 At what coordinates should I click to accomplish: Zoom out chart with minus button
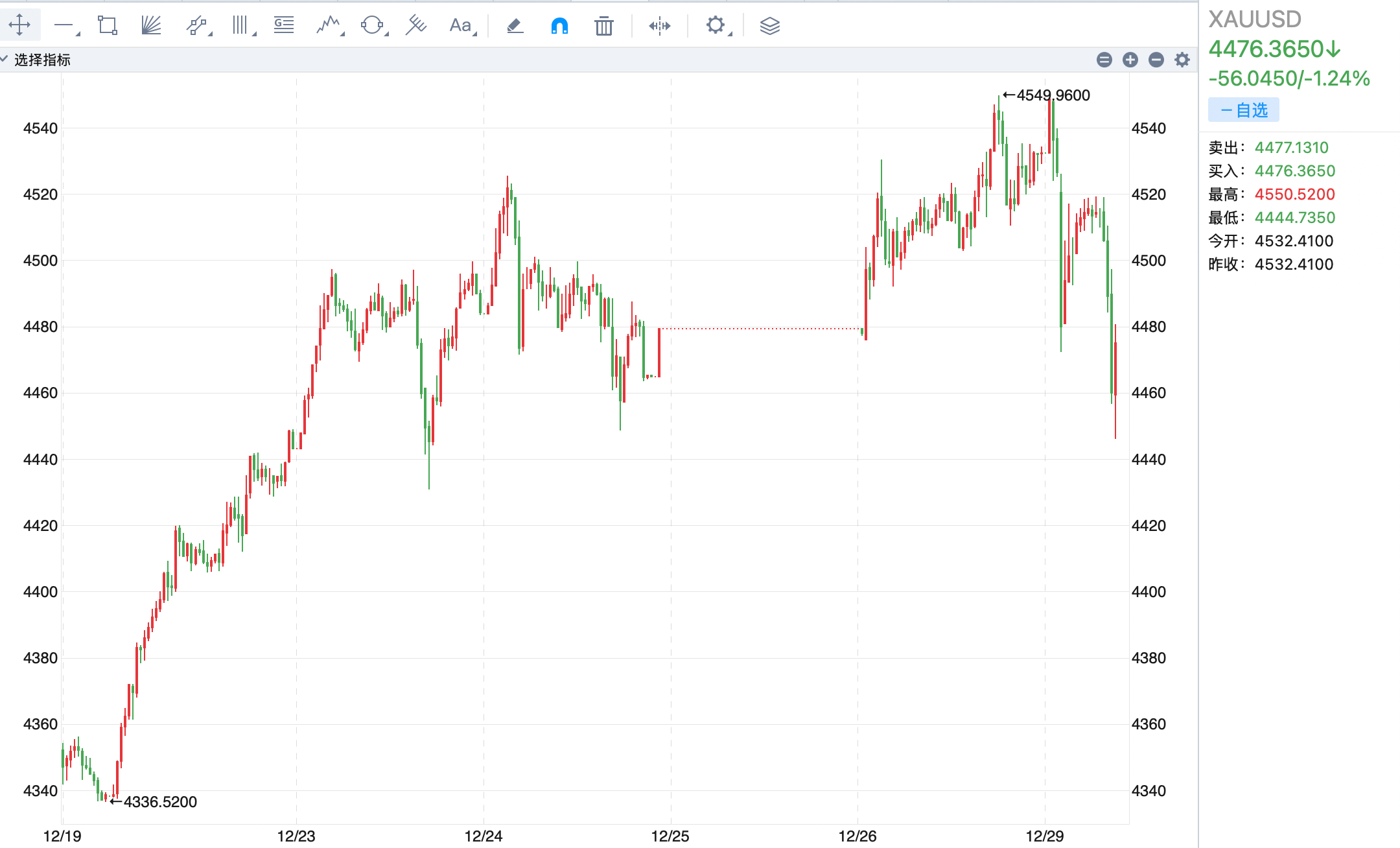(1156, 60)
